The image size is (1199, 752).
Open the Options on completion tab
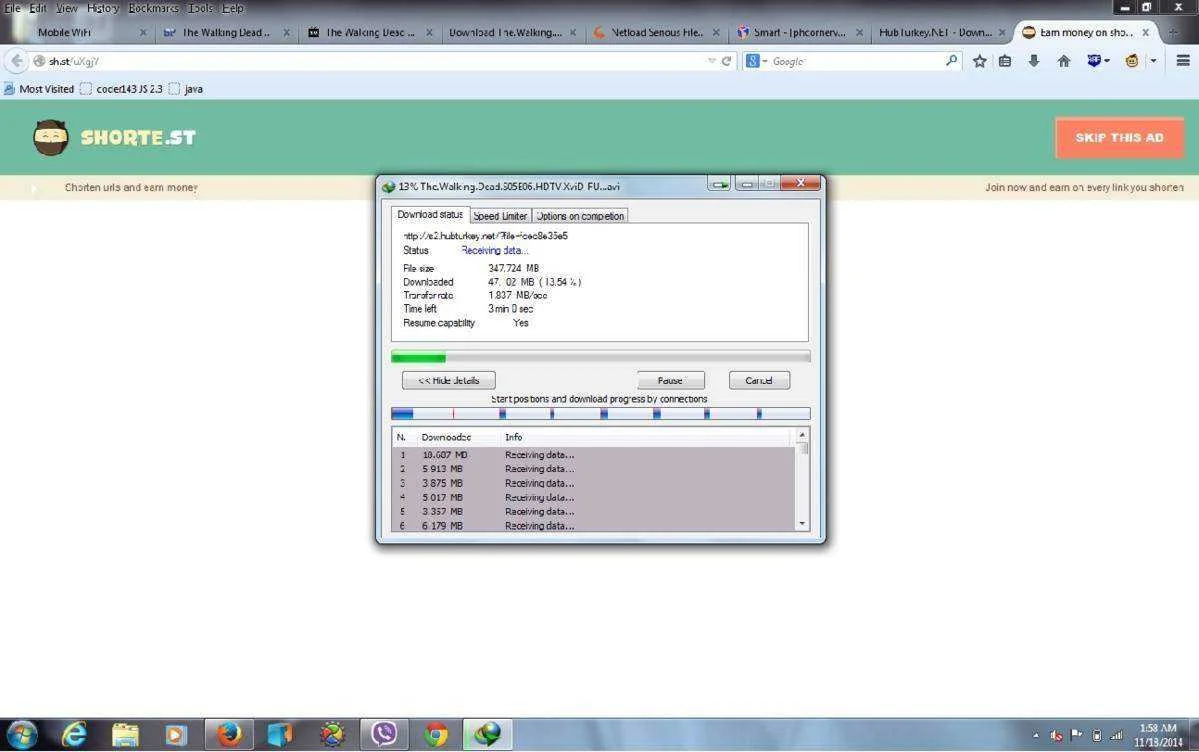[580, 216]
